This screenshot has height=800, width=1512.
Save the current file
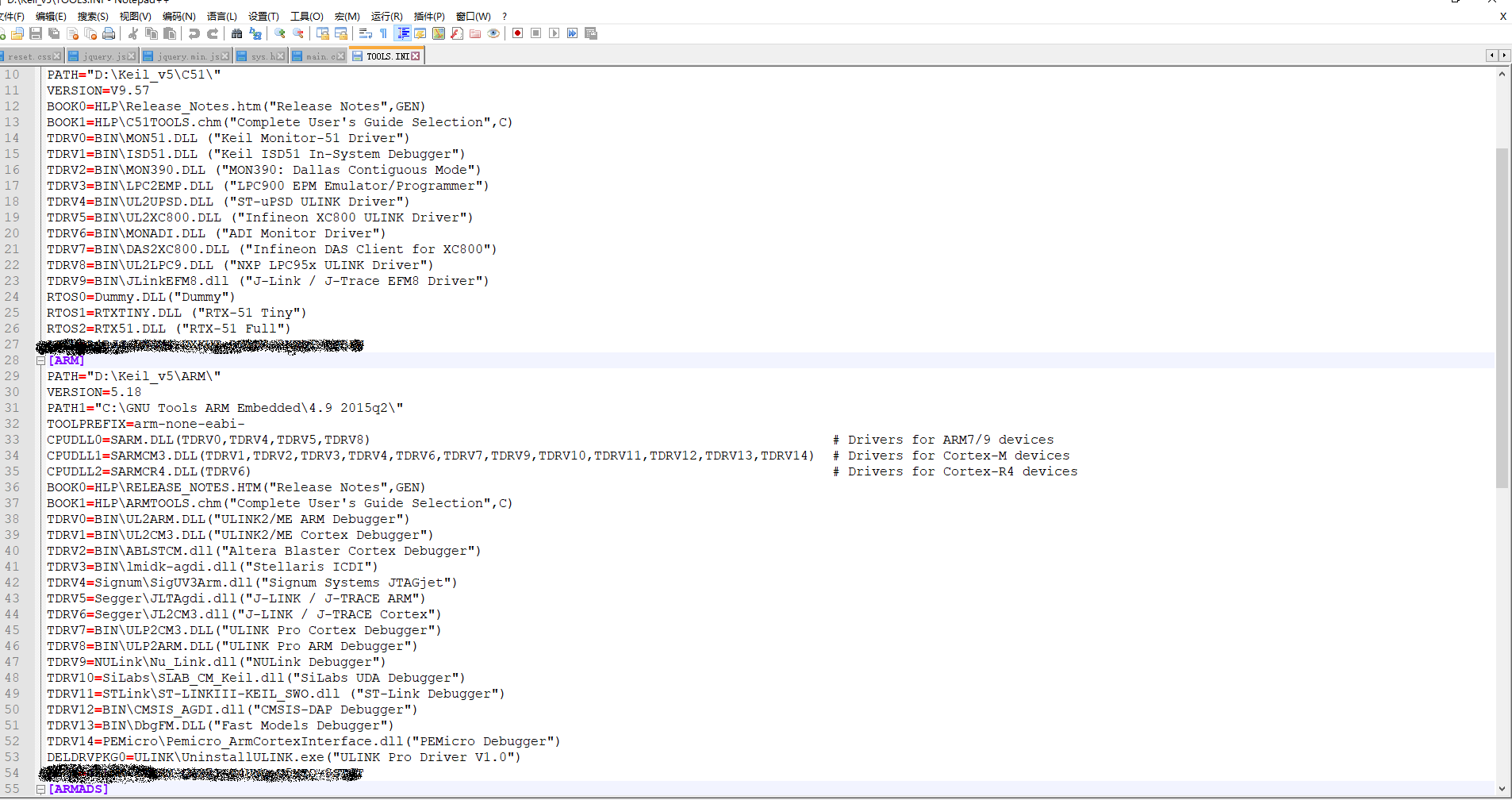coord(36,33)
